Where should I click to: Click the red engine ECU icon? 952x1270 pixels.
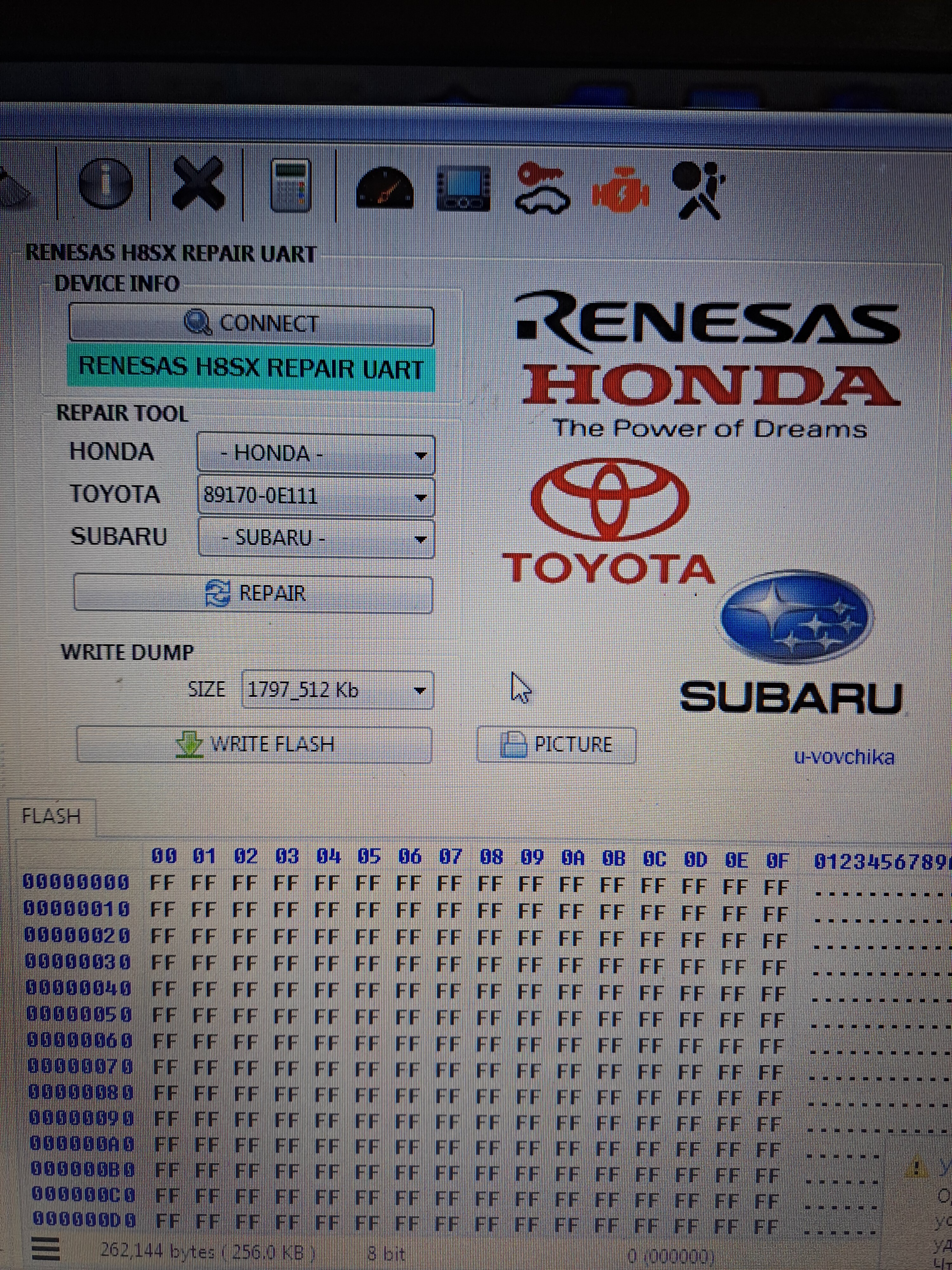620,190
